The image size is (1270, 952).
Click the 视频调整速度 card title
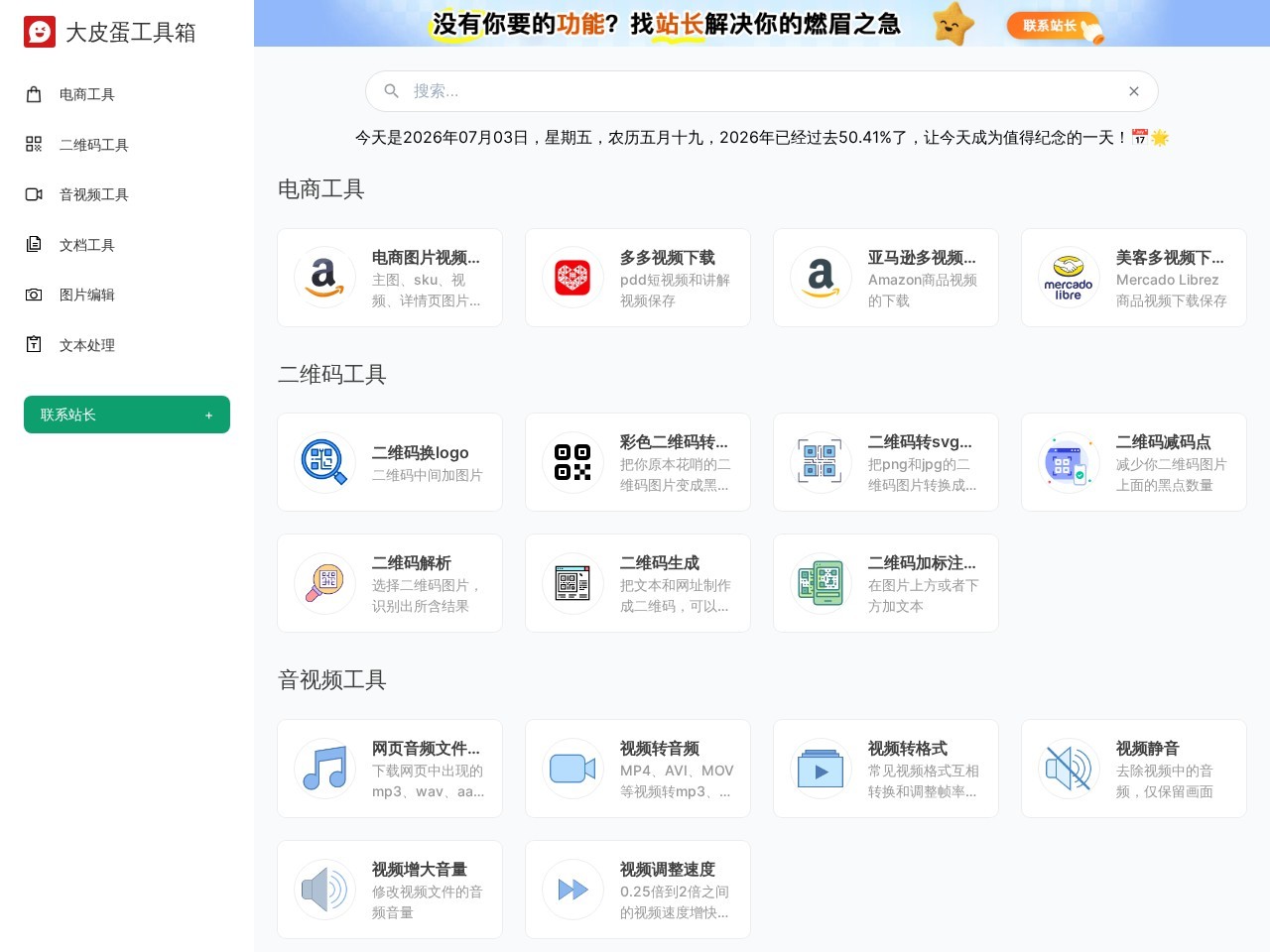[x=667, y=870]
